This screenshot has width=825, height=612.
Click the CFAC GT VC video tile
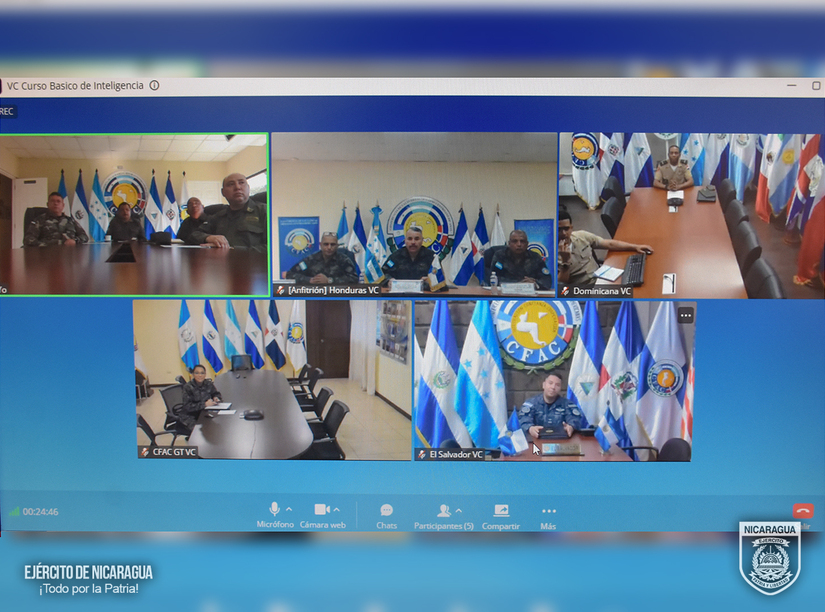pyautogui.click(x=272, y=380)
